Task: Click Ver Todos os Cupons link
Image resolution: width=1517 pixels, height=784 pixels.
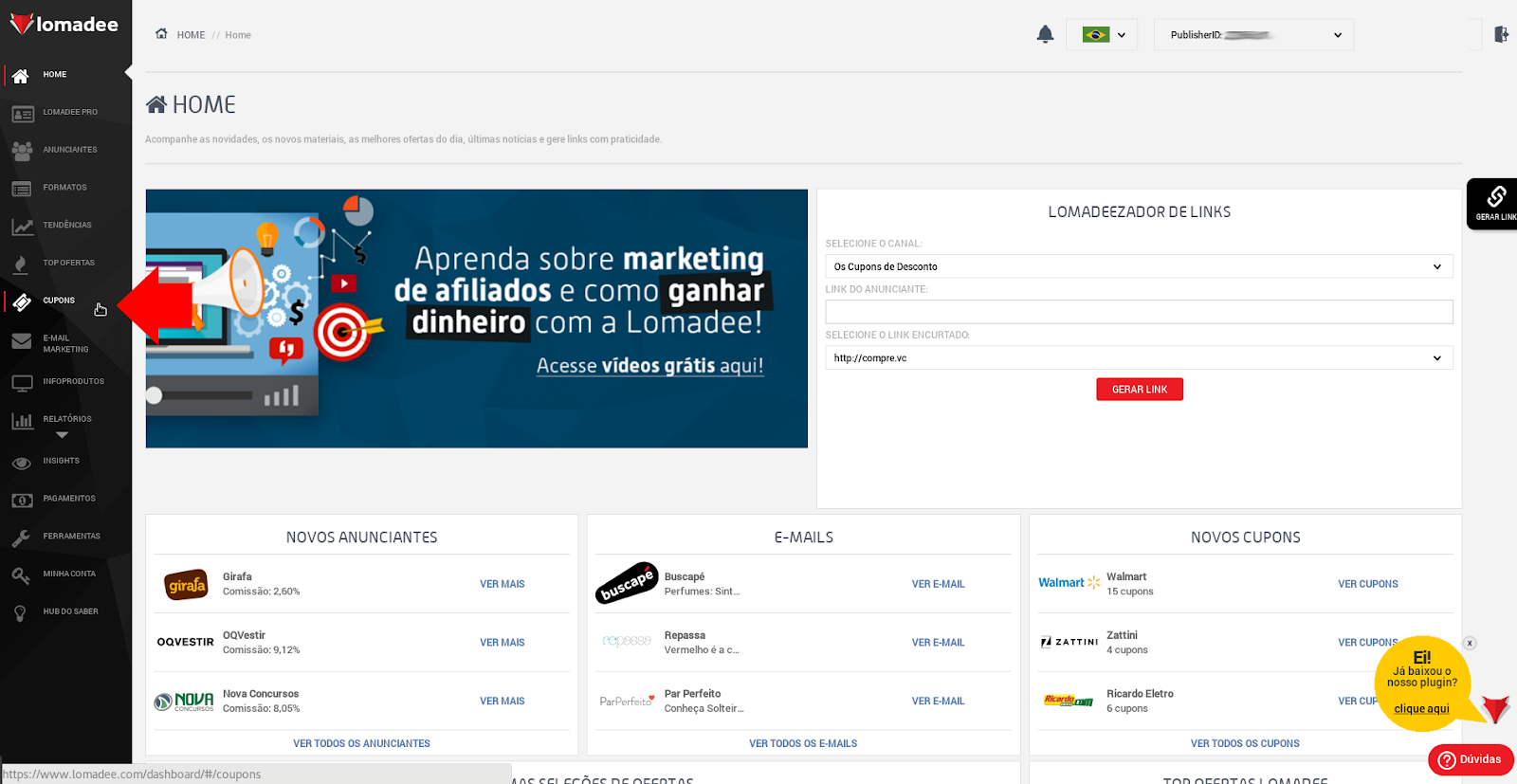Action: (x=1245, y=743)
